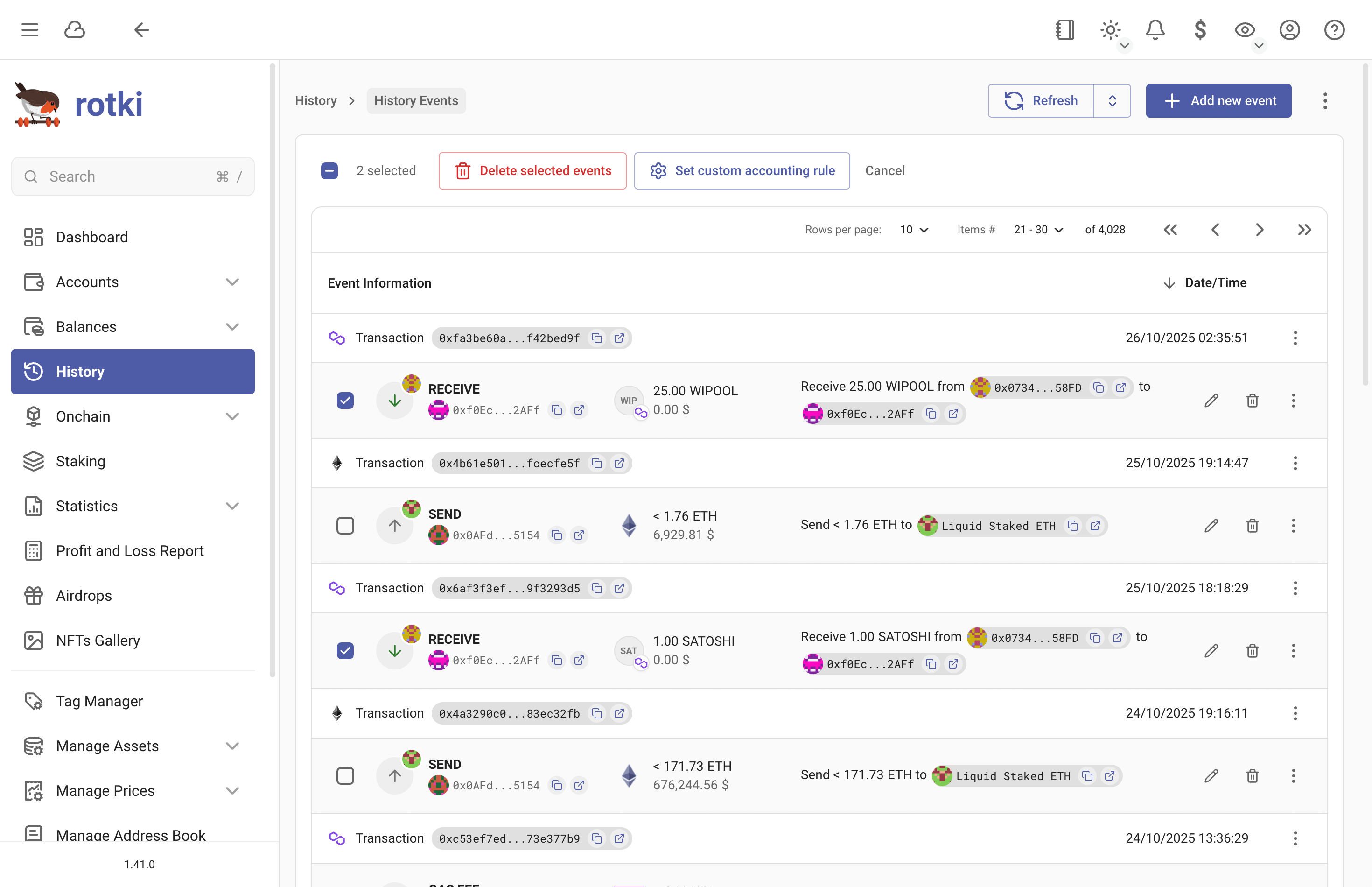This screenshot has width=1372, height=887.
Task: Uncheck the RECEIVE 25.00 WIPOOL event
Action: coord(345,400)
